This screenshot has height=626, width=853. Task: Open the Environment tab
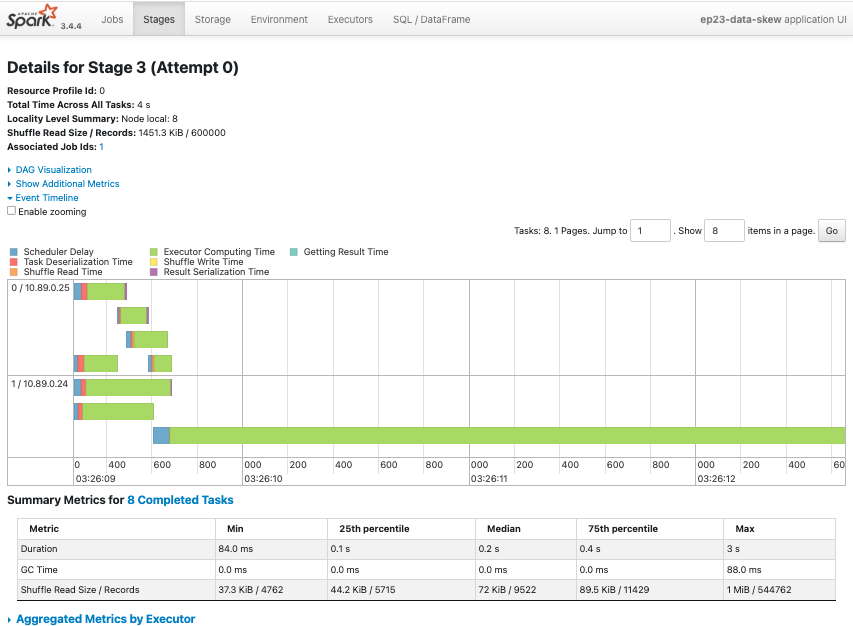pos(279,19)
